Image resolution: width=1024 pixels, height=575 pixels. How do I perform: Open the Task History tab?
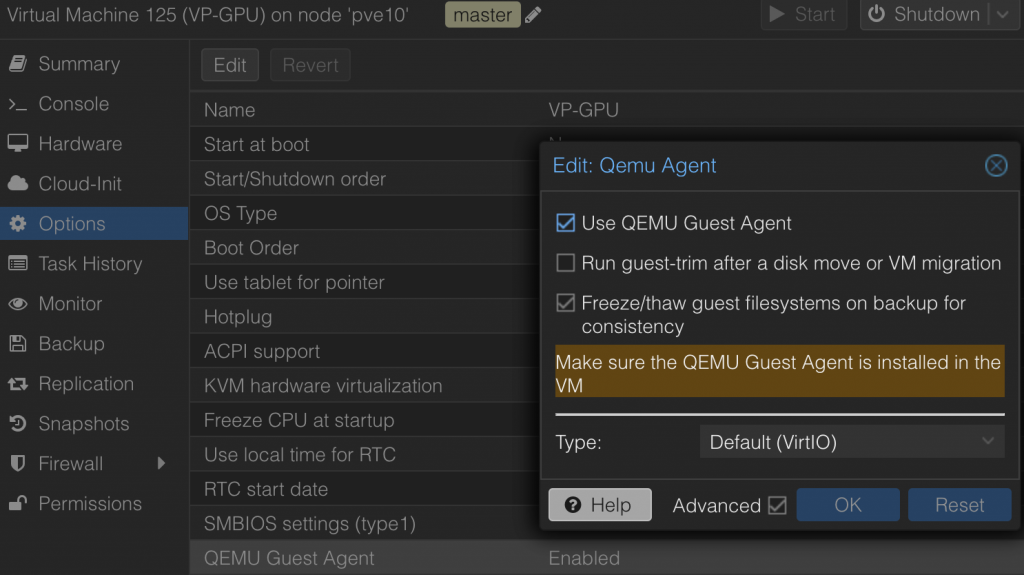pos(94,263)
